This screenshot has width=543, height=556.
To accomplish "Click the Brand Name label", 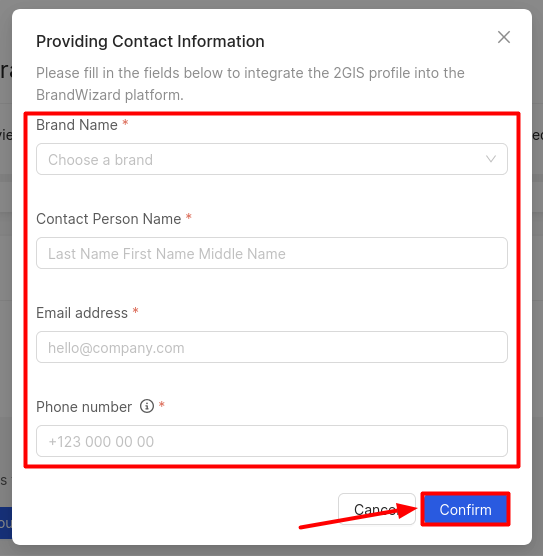I will pyautogui.click(x=77, y=125).
